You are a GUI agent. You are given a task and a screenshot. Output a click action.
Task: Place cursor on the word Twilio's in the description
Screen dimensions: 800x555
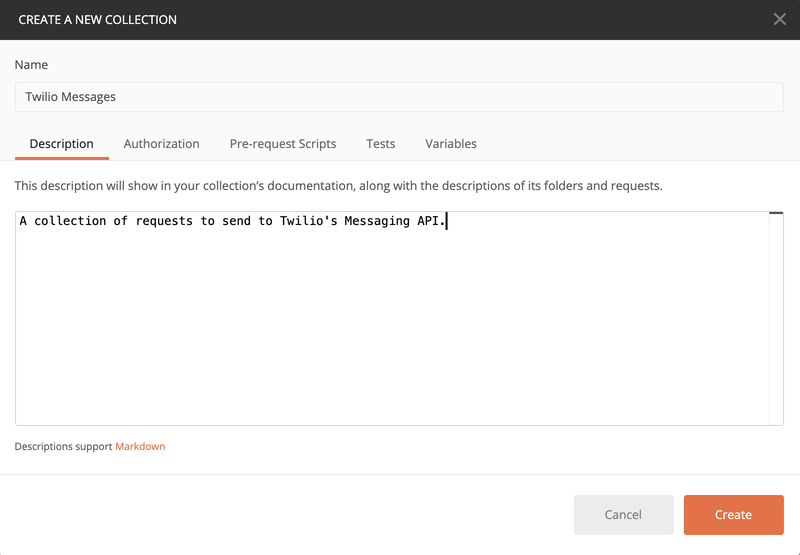[308, 221]
